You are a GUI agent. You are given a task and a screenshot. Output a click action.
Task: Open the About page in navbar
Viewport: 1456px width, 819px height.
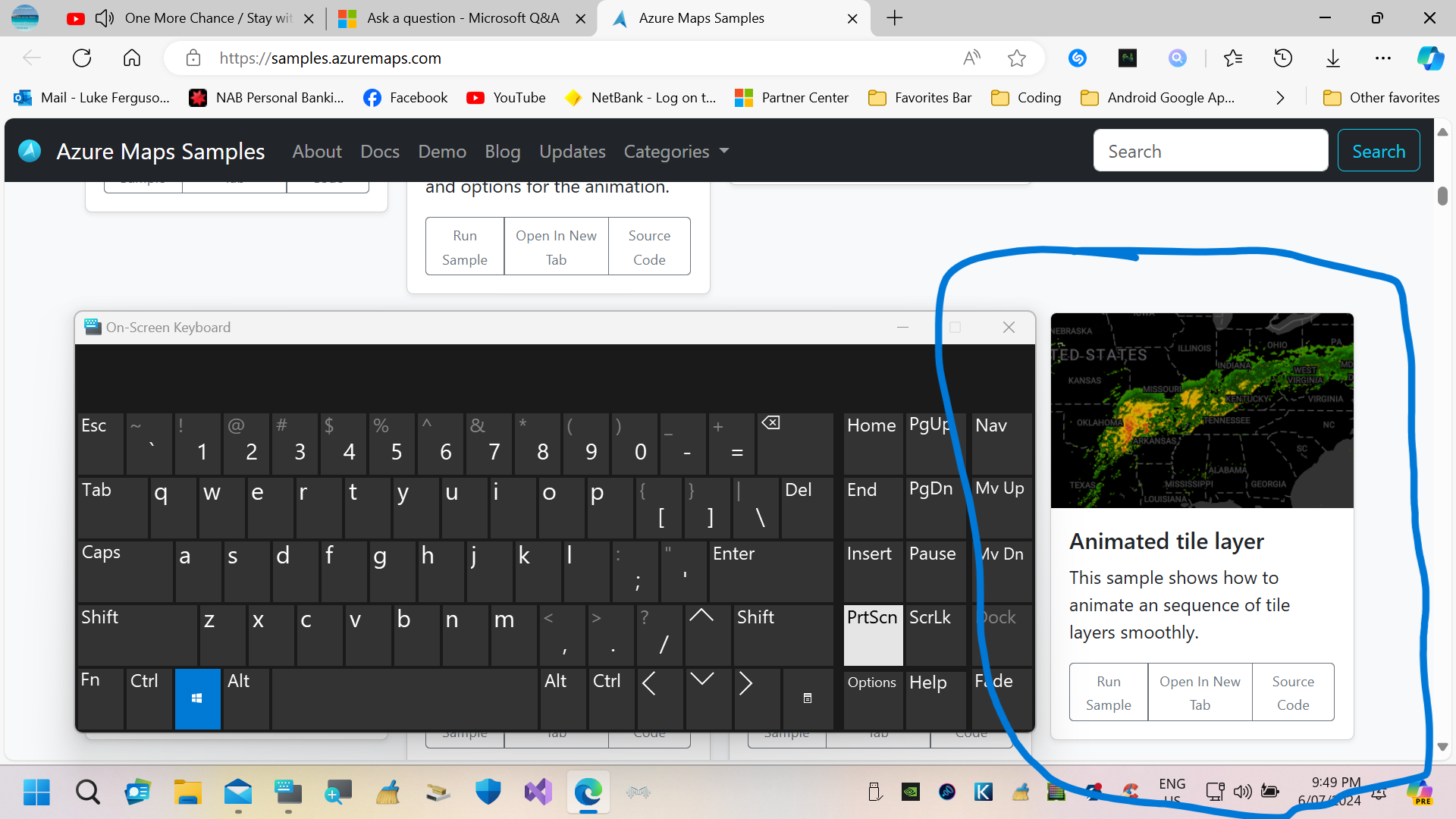(x=317, y=152)
